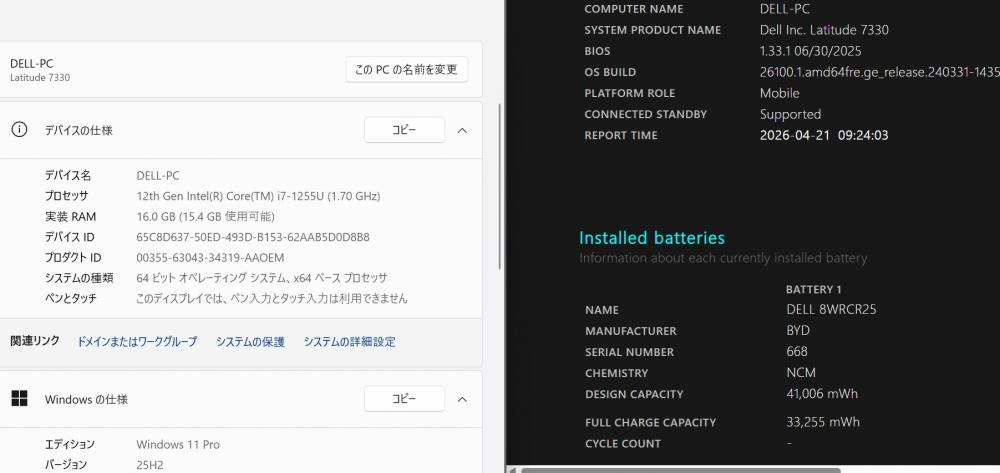Click the connected standby value Supported
The image size is (1000, 473).
point(790,114)
